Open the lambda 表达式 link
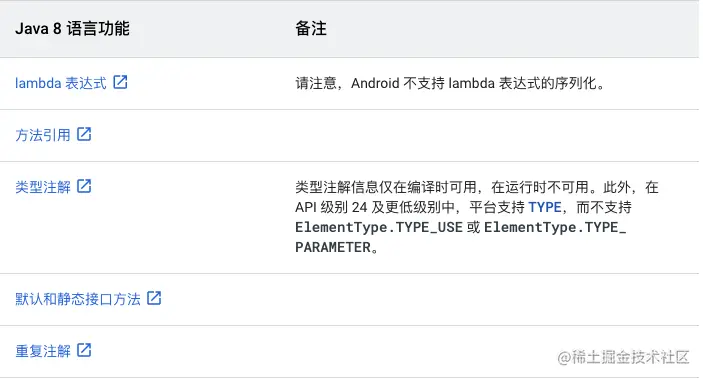Viewport: 703px width, 379px height. tap(61, 83)
